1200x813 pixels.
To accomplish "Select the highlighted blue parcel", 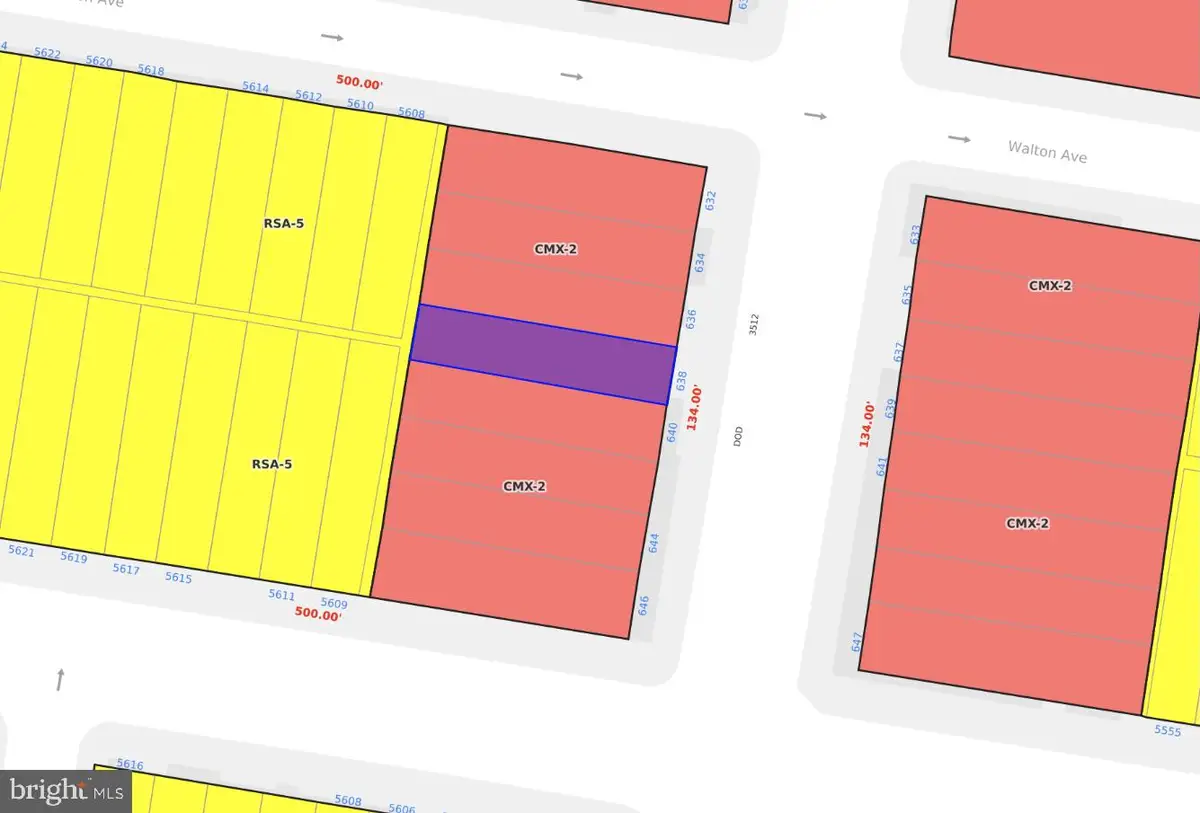I will coord(545,355).
